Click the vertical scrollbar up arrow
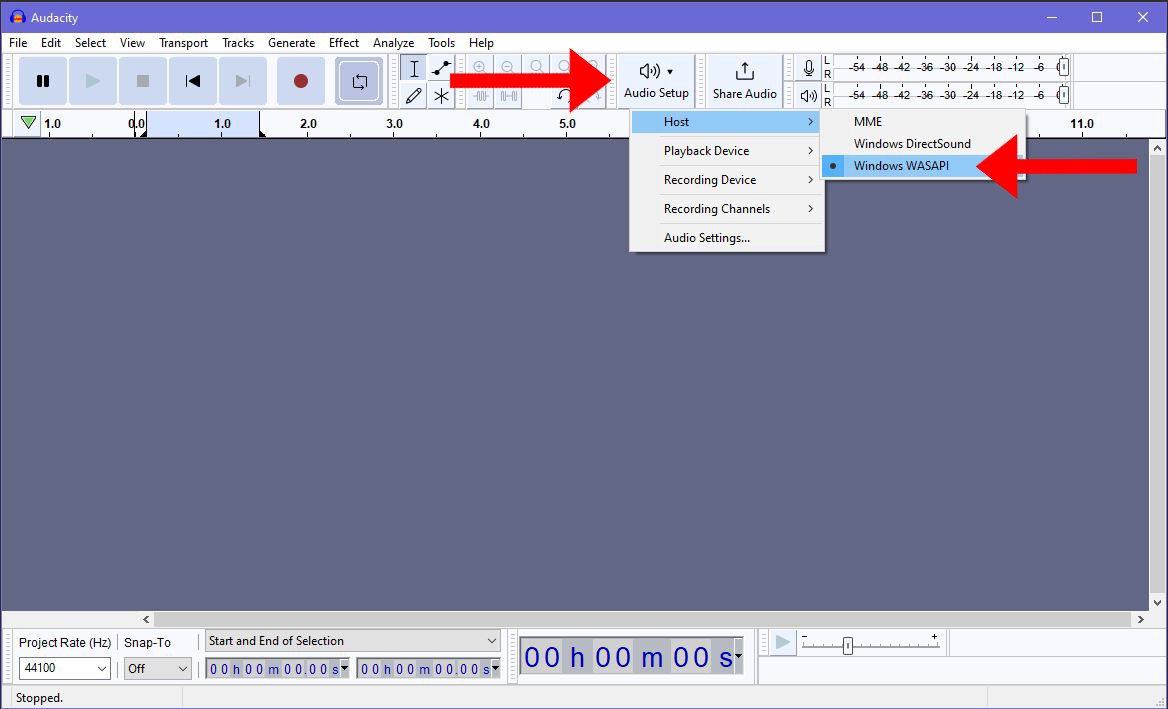The width and height of the screenshot is (1168, 709). coord(1157,148)
